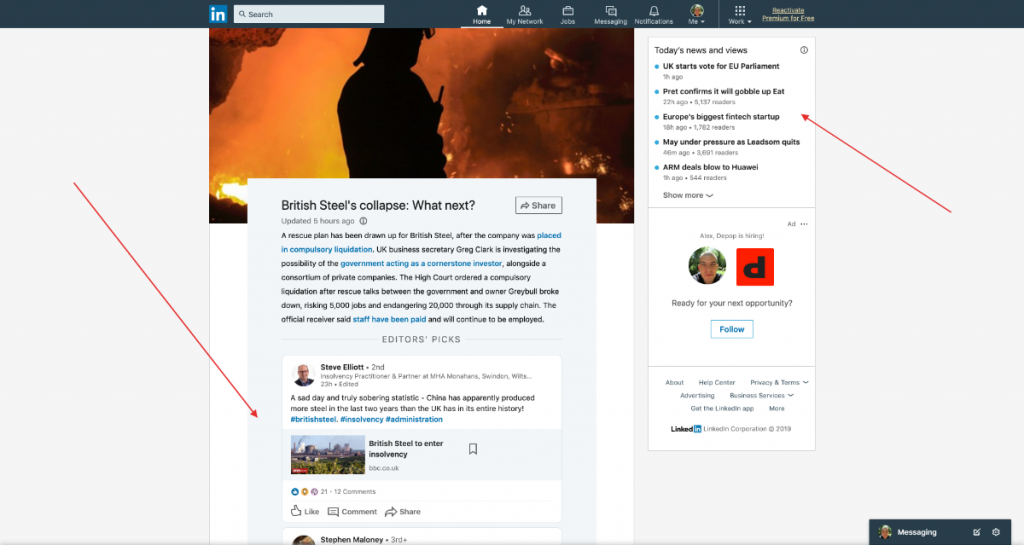The image size is (1024, 545).
Task: Share Steve Elliott's post
Action: pos(403,511)
